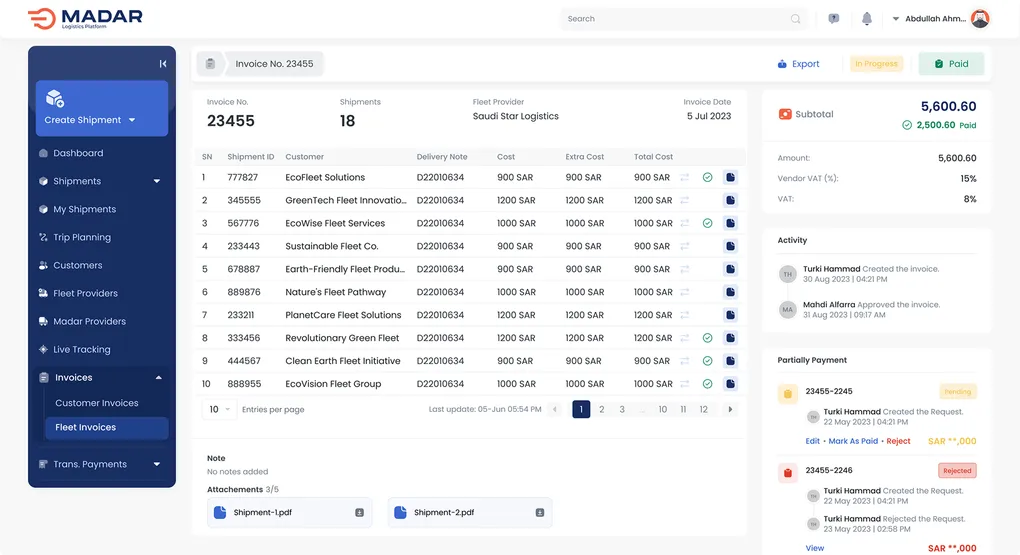Open Live Tracking from the sidebar
Viewport: 1020px width, 555px height.
coord(82,350)
